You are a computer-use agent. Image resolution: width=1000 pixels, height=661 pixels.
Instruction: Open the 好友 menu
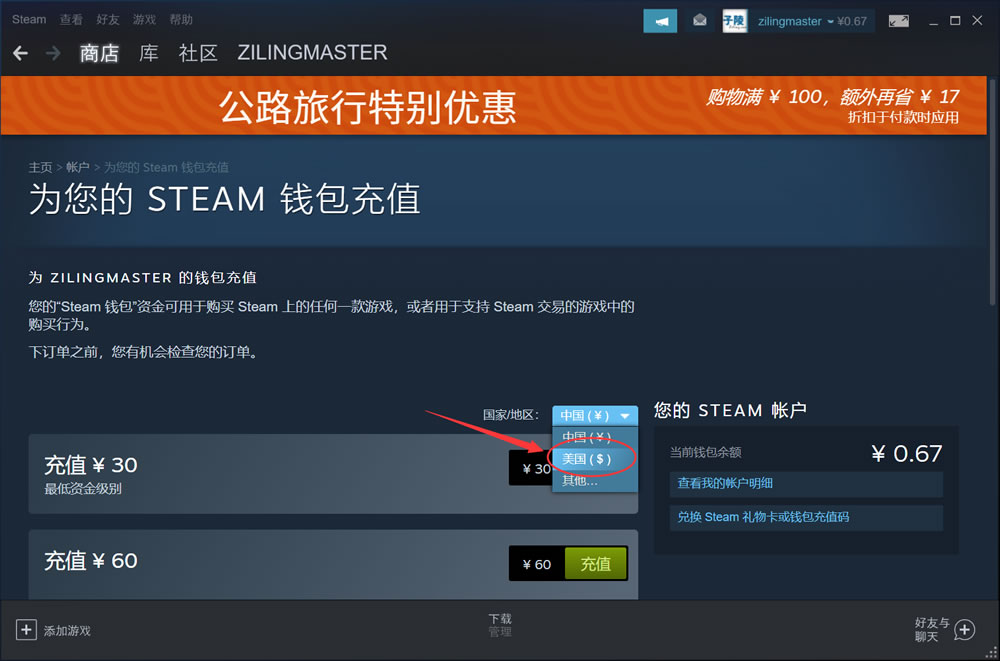pos(108,20)
